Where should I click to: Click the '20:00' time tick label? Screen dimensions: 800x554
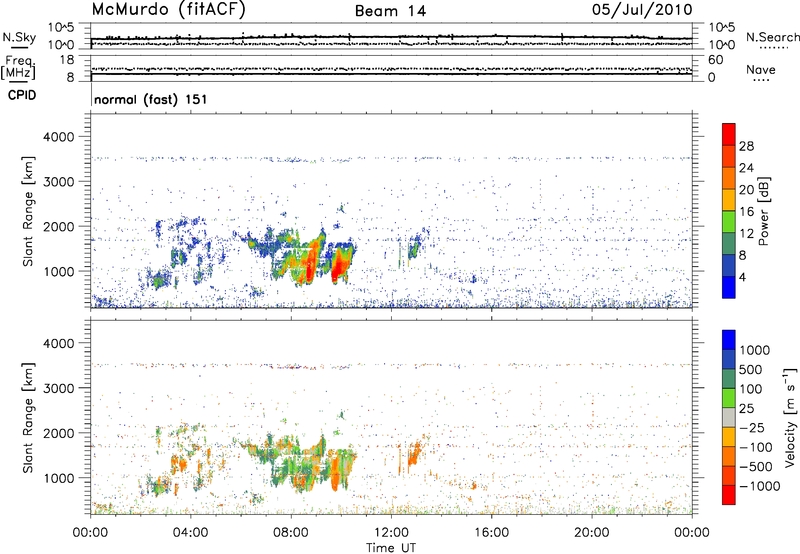[x=592, y=533]
